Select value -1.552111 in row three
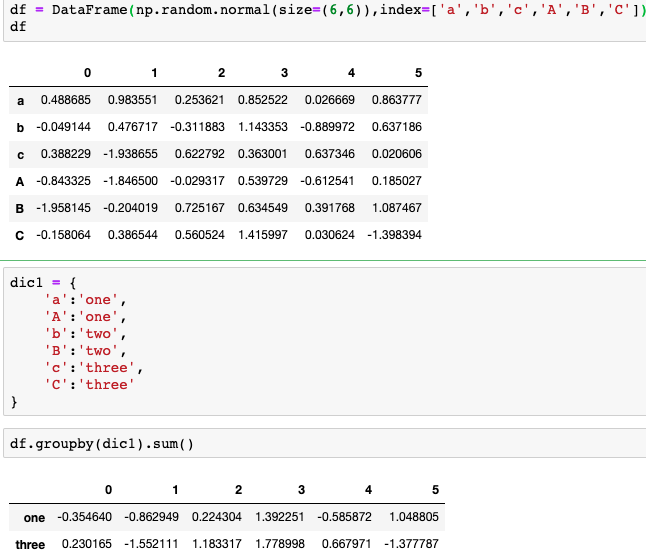 tap(151, 544)
